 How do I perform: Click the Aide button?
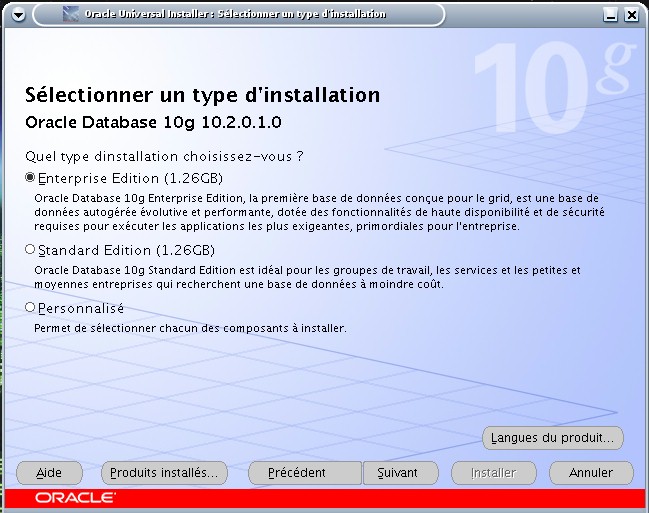tap(49, 472)
